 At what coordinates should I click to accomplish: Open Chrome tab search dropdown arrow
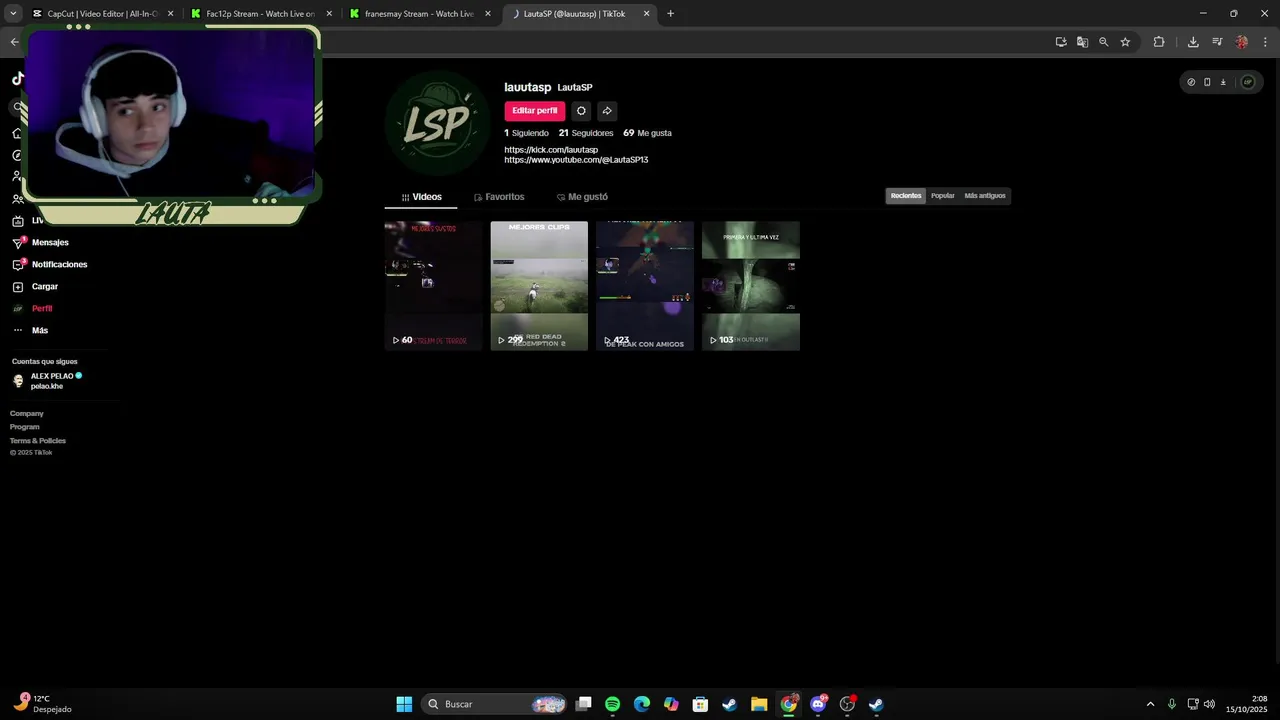13,14
